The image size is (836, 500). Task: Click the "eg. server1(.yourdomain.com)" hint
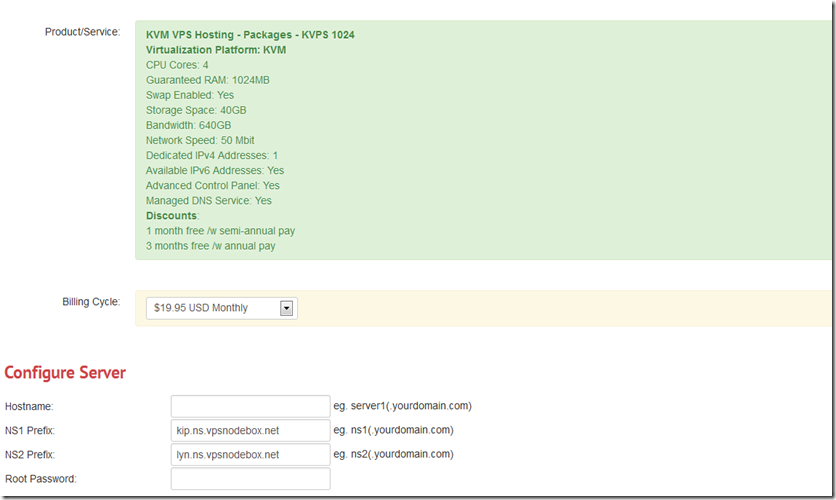(x=403, y=406)
